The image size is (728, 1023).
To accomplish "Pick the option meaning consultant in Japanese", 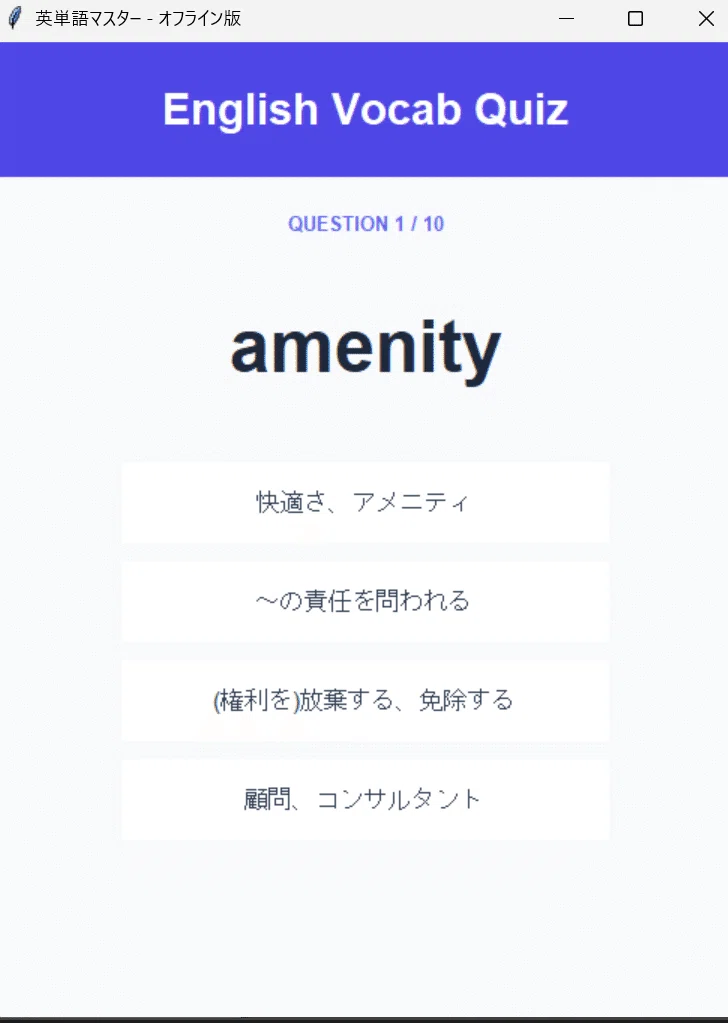I will (x=365, y=800).
